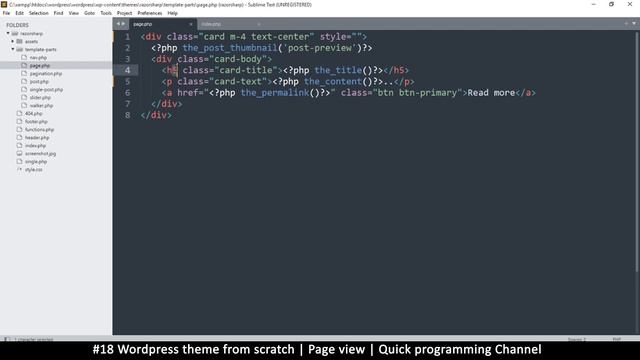The width and height of the screenshot is (640, 360).
Task: Click the file icon beside walker.php
Action: tap(24, 105)
